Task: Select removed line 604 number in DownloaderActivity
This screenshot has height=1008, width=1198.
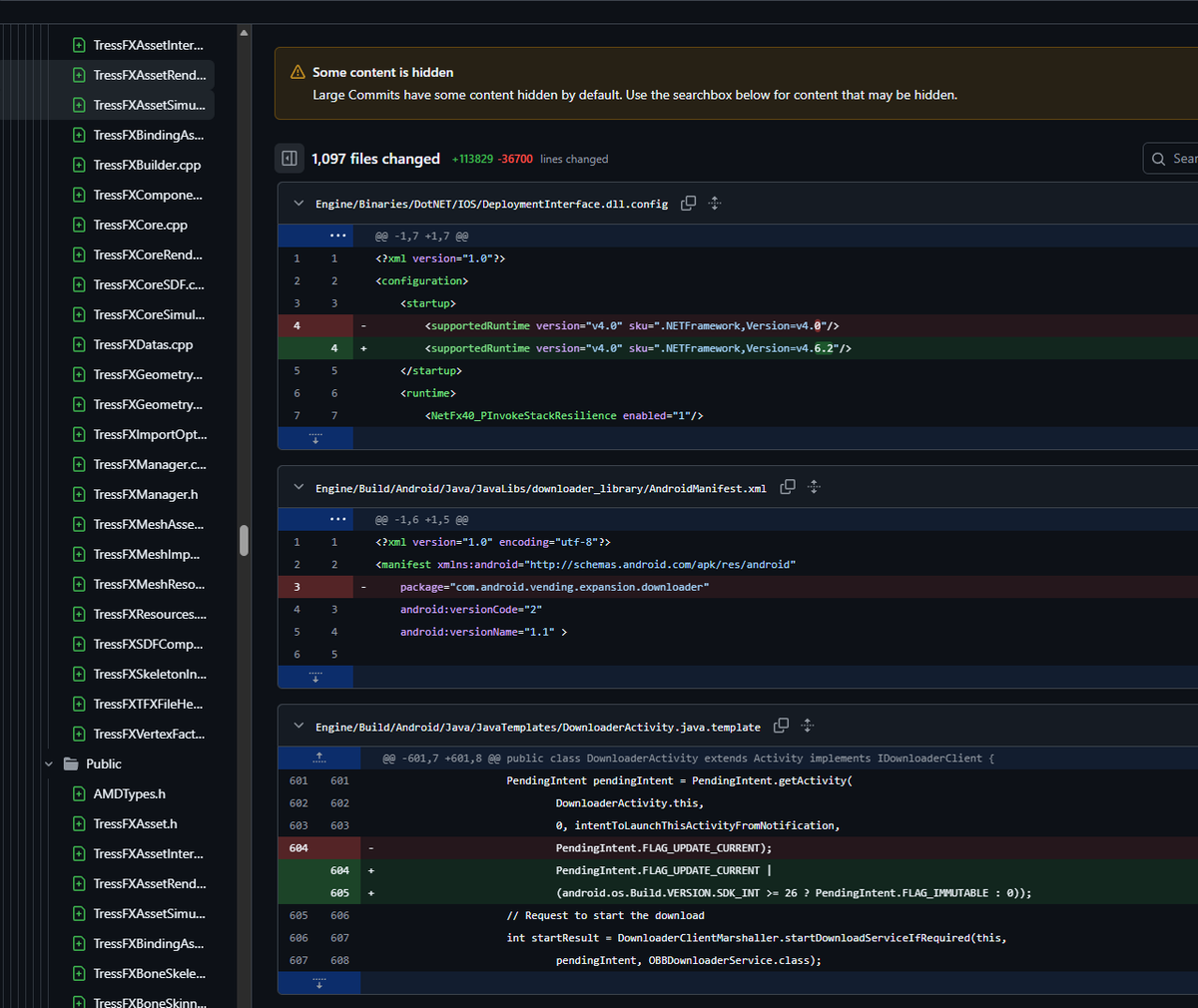Action: tap(299, 847)
